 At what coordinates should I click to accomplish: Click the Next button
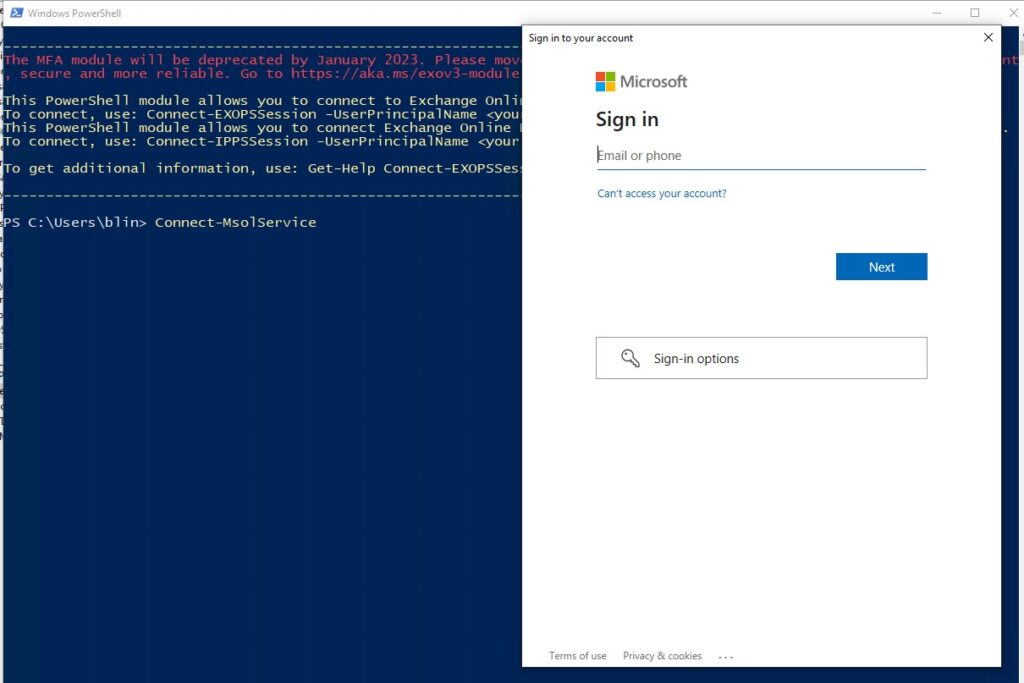click(x=881, y=266)
